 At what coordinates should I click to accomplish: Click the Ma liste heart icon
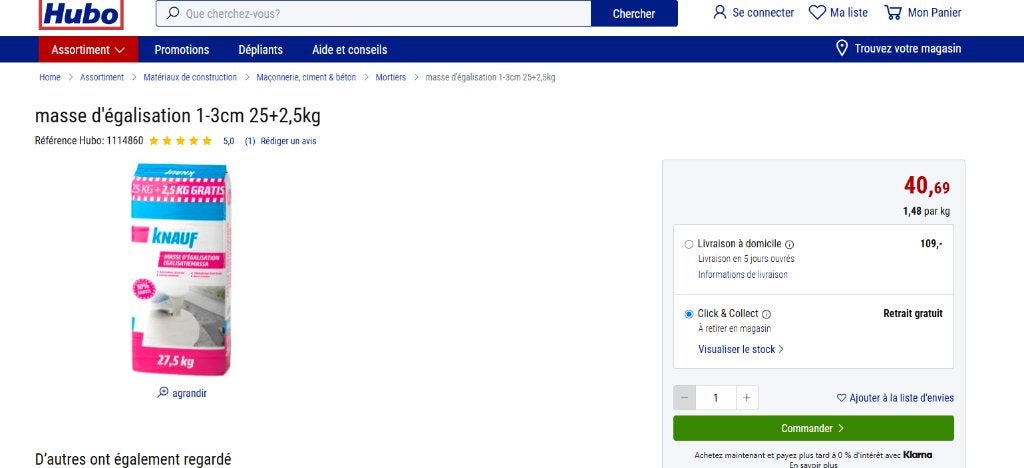point(817,12)
